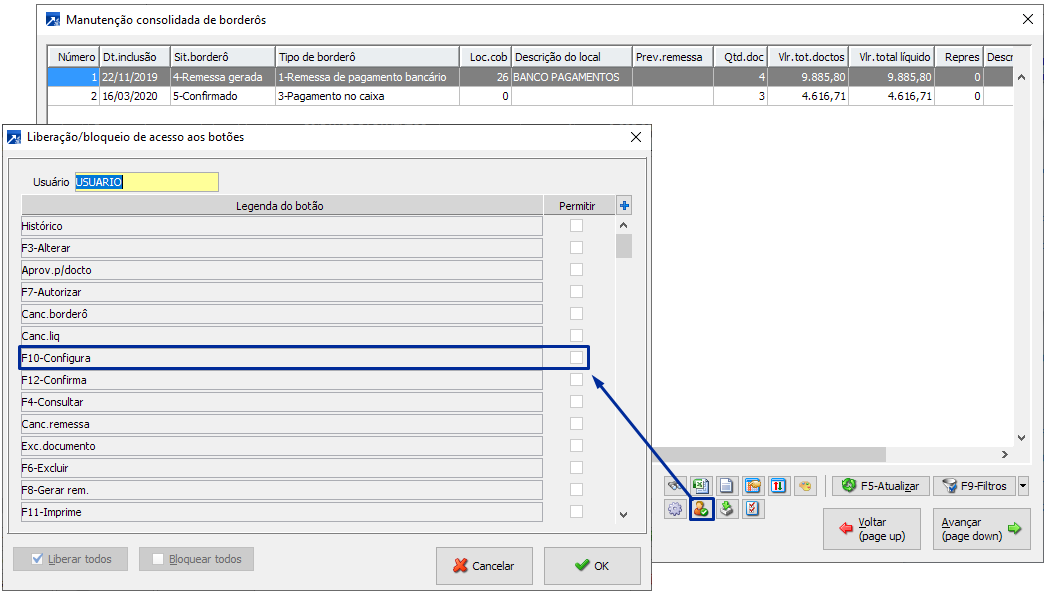The width and height of the screenshot is (1048, 593).
Task: Click the table with hand icon
Action: 753,486
